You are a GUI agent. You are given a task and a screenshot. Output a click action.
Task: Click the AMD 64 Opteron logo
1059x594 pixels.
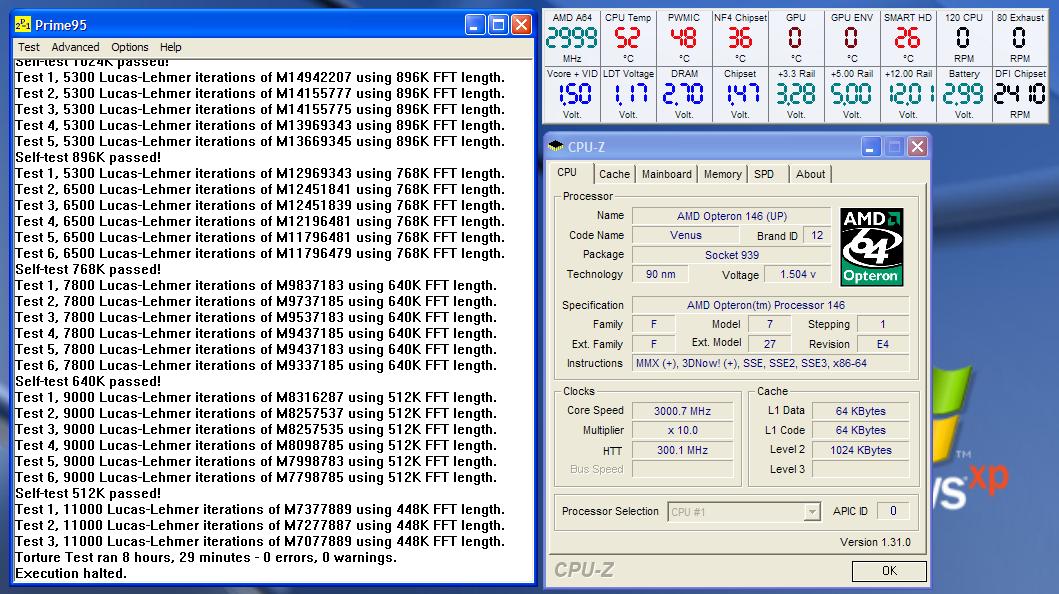[x=871, y=247]
